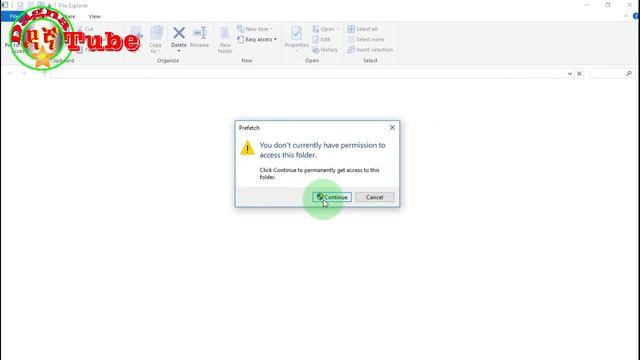Open the Delete dropdown arrow
The height and width of the screenshot is (360, 640).
(x=179, y=51)
